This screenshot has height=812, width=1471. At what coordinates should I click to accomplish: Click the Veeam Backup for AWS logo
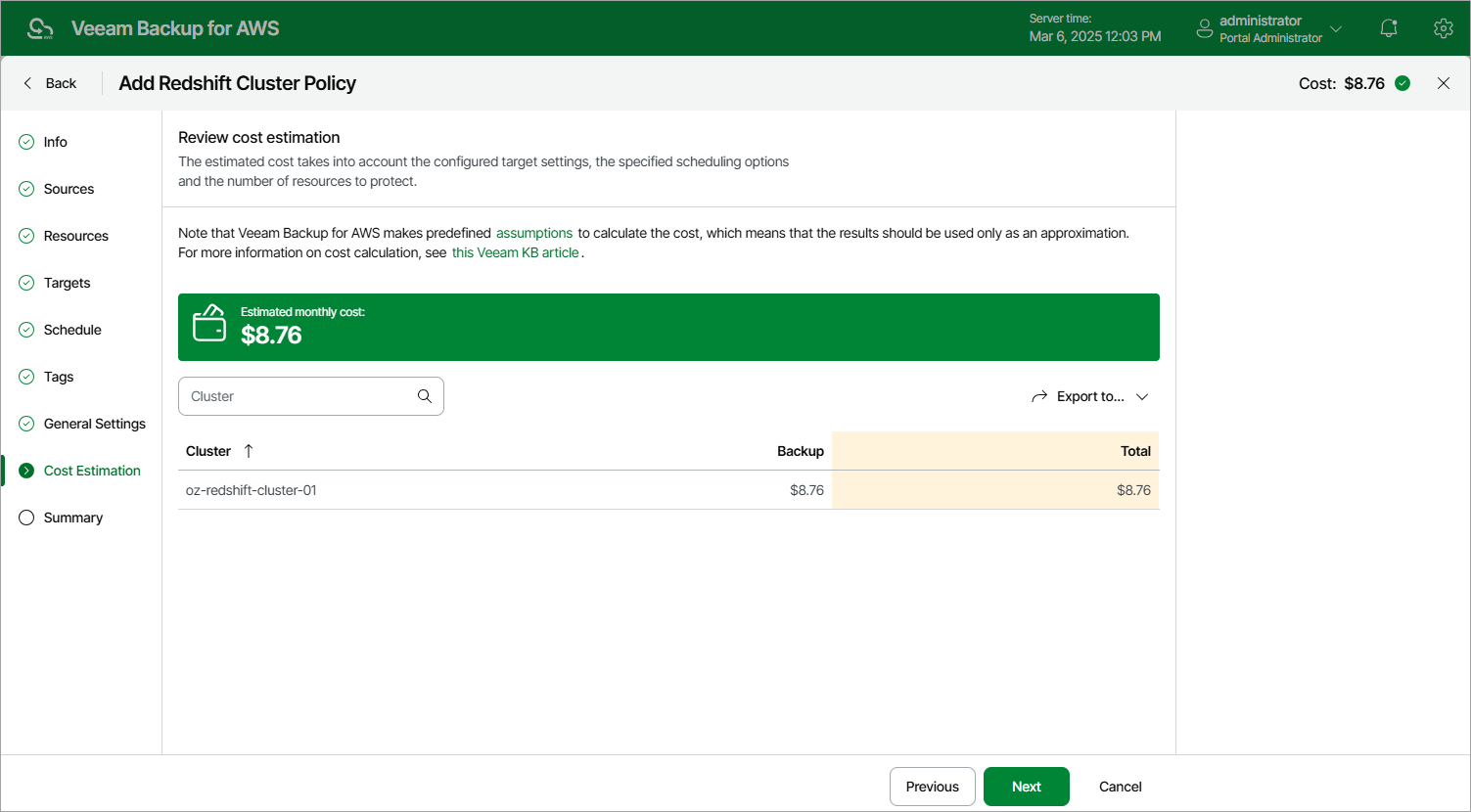click(x=40, y=28)
